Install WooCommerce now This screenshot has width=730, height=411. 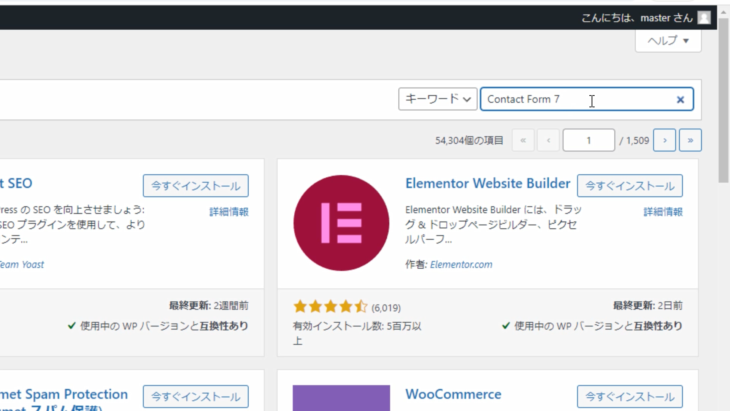[x=630, y=397]
